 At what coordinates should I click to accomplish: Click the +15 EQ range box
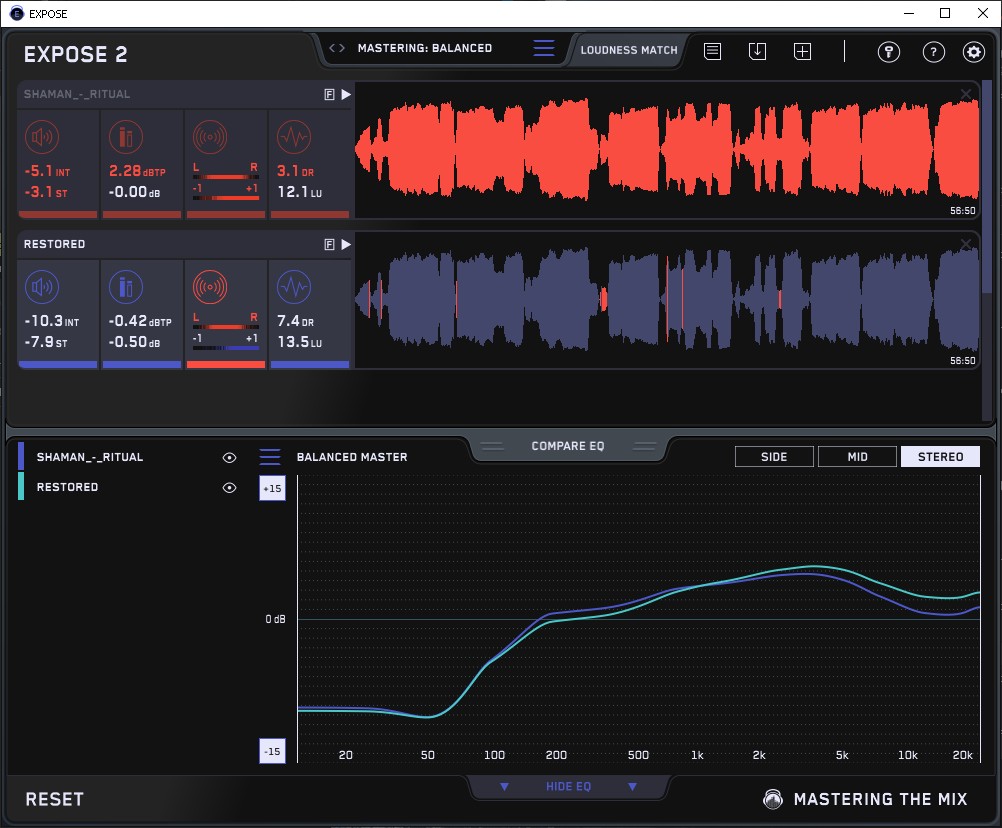pos(272,488)
